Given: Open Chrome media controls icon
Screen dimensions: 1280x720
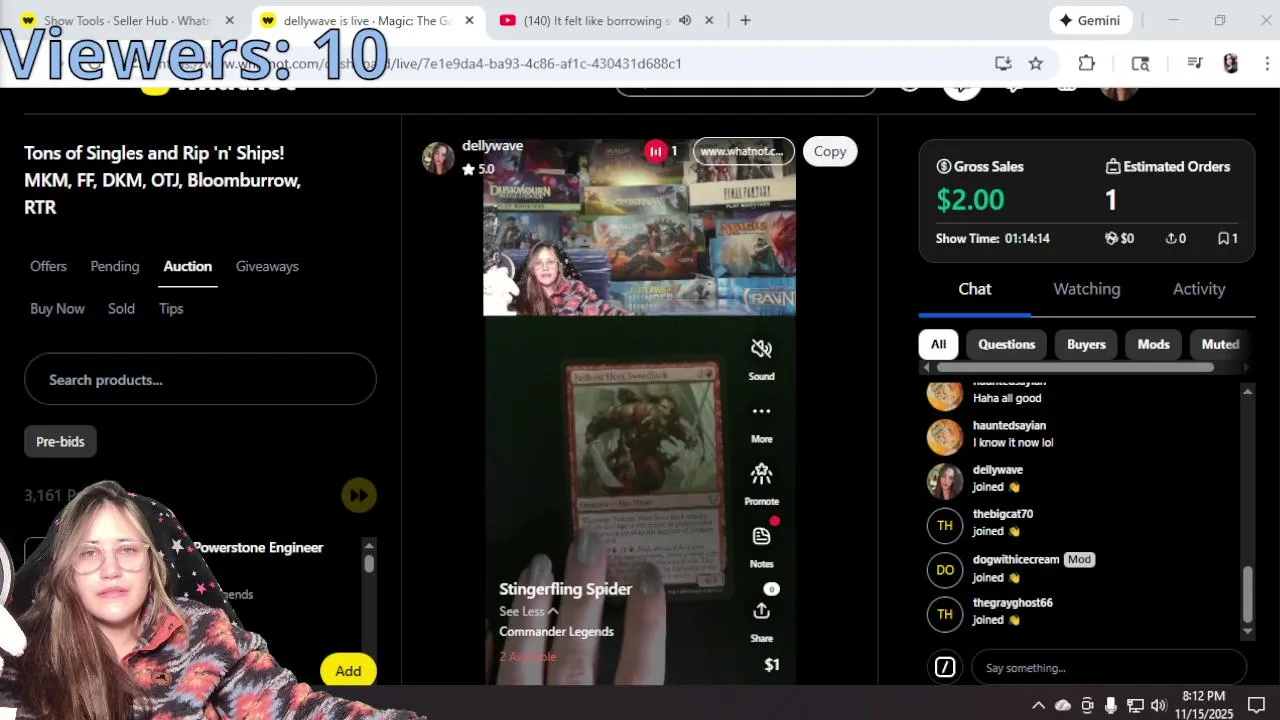Looking at the screenshot, I should [1194, 63].
